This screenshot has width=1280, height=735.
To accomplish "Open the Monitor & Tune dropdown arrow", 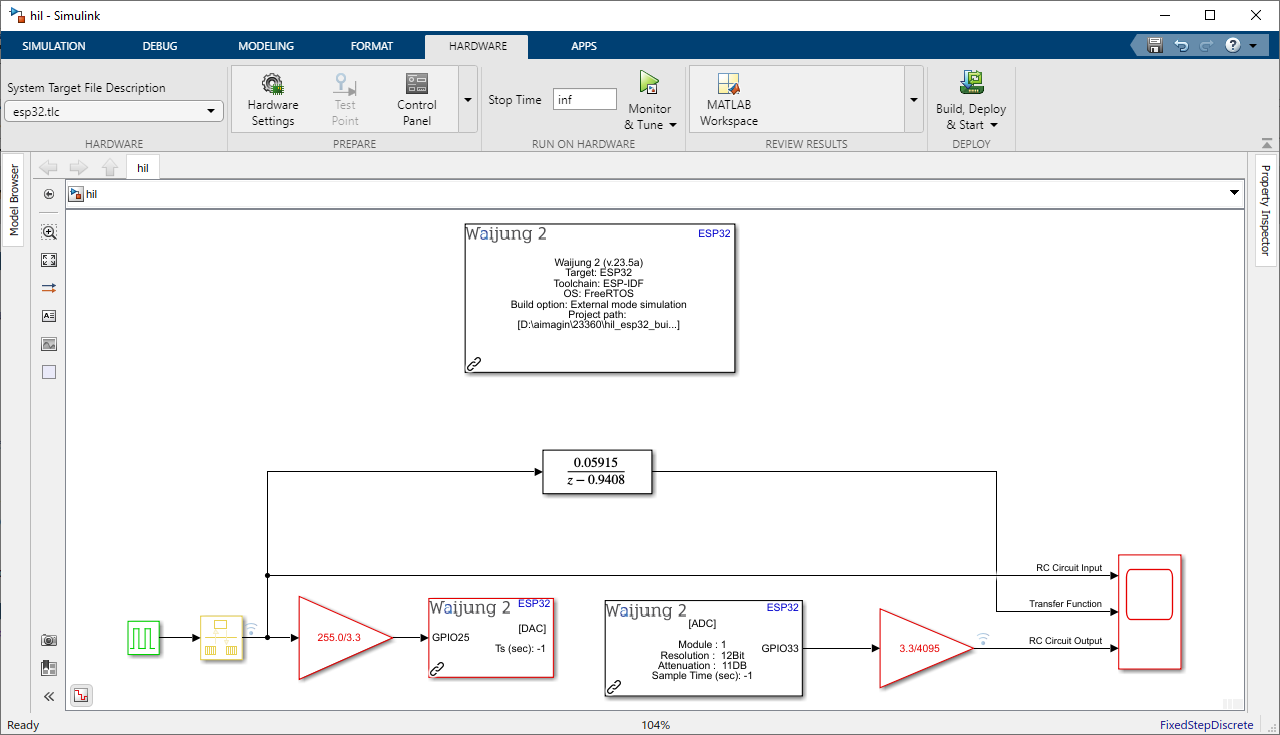I will [673, 125].
